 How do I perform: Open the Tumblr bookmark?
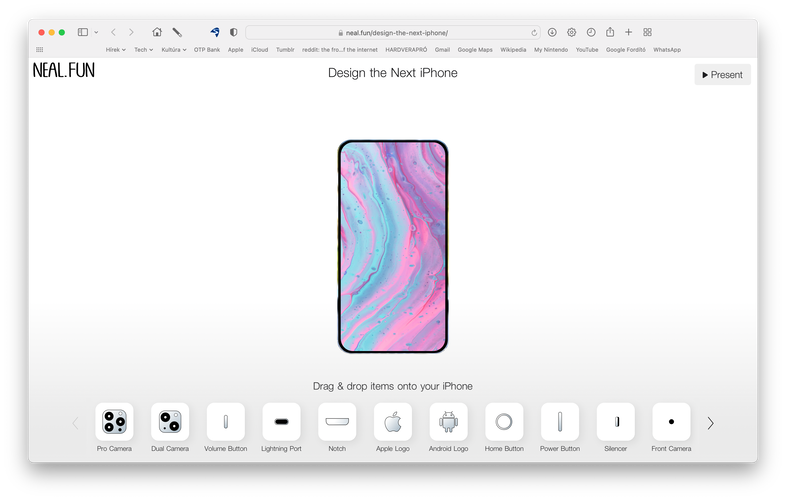[285, 50]
